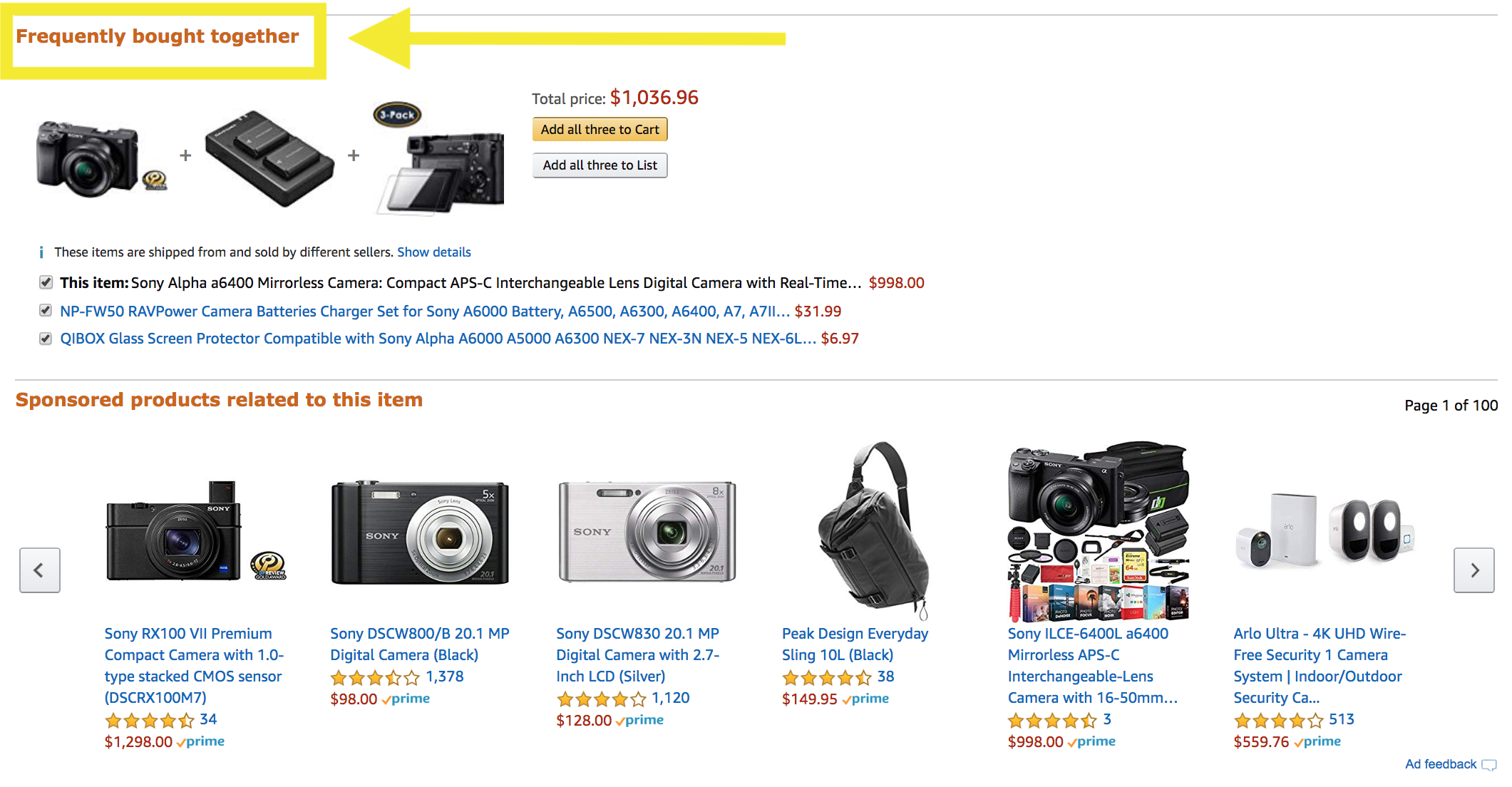The height and width of the screenshot is (787, 1512).
Task: Open star ratings for Sony DSCW830 camera
Action: 601,699
